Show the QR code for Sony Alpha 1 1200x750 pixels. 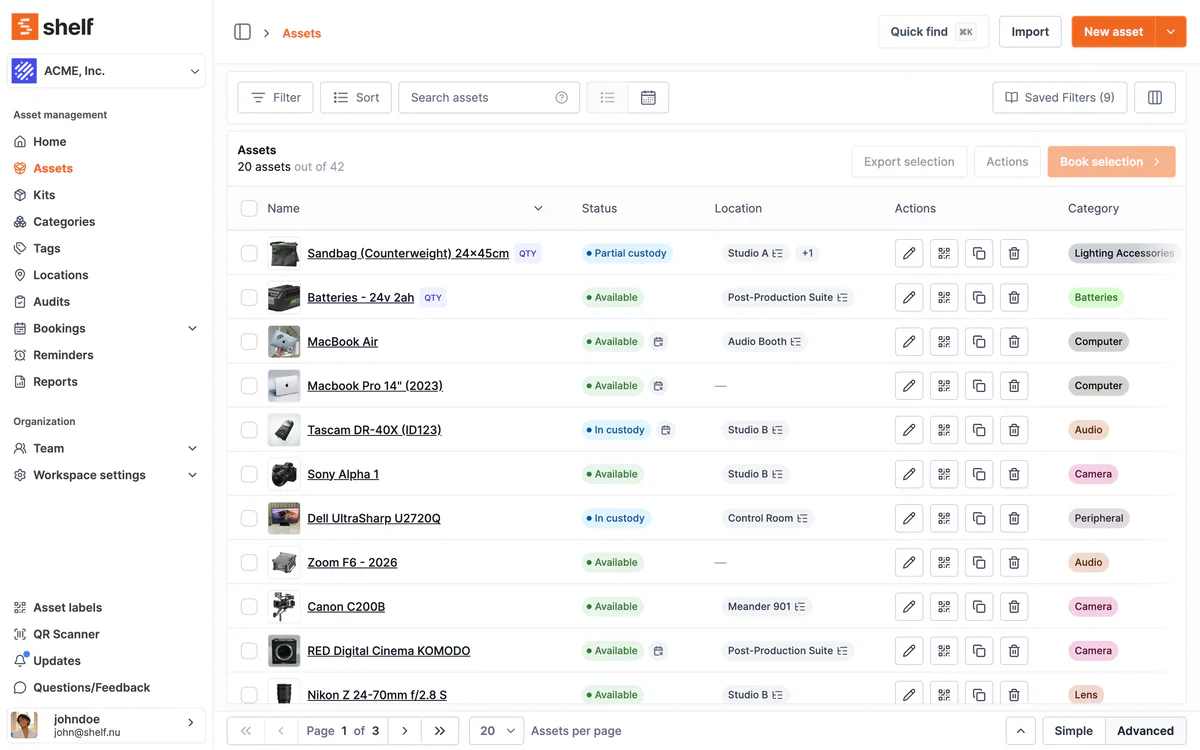point(944,474)
